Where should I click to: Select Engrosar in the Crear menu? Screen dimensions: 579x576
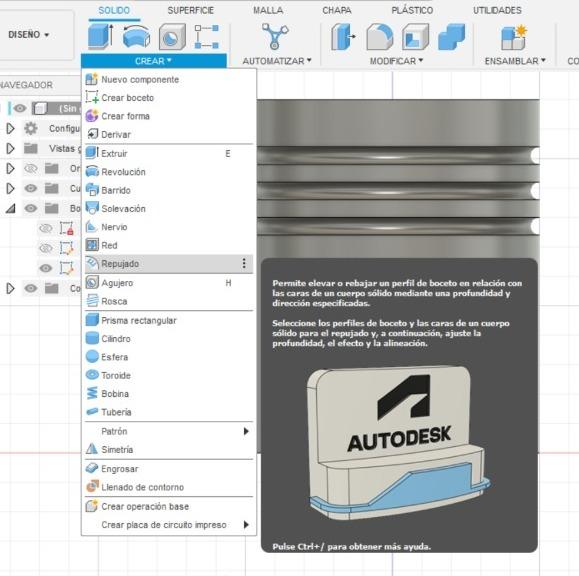point(169,469)
